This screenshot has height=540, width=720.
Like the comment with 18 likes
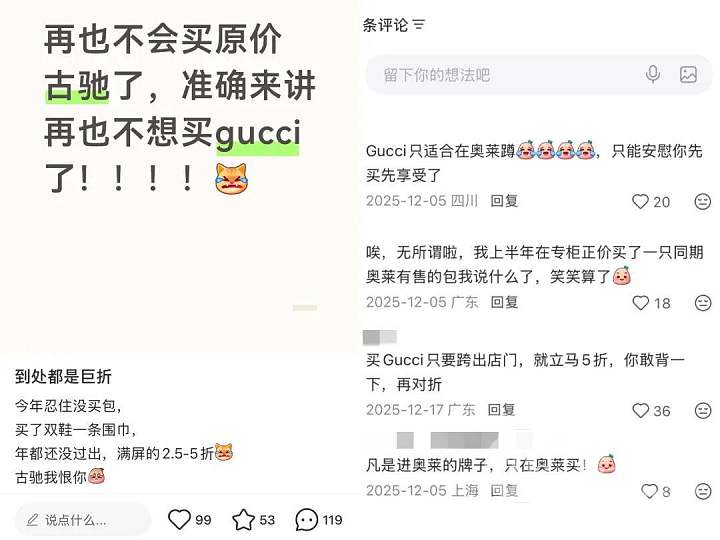coord(640,303)
